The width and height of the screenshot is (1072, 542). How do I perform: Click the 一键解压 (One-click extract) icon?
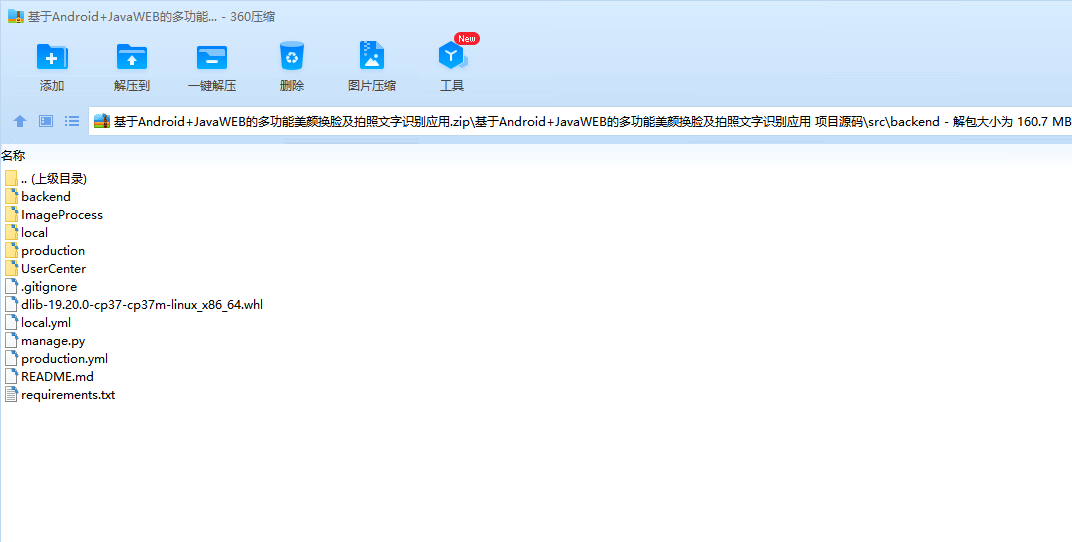point(212,57)
